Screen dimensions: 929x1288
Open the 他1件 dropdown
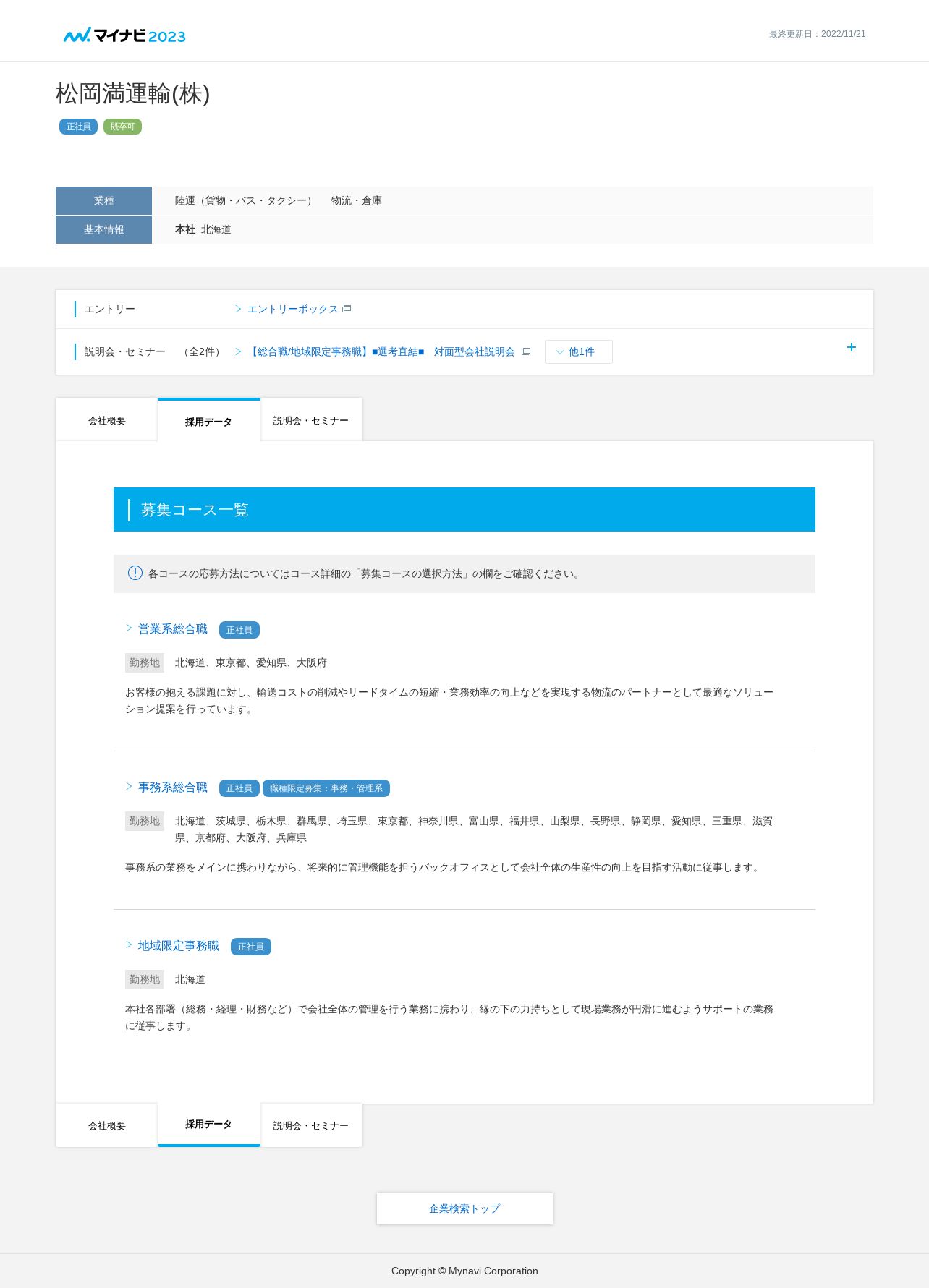pos(578,351)
